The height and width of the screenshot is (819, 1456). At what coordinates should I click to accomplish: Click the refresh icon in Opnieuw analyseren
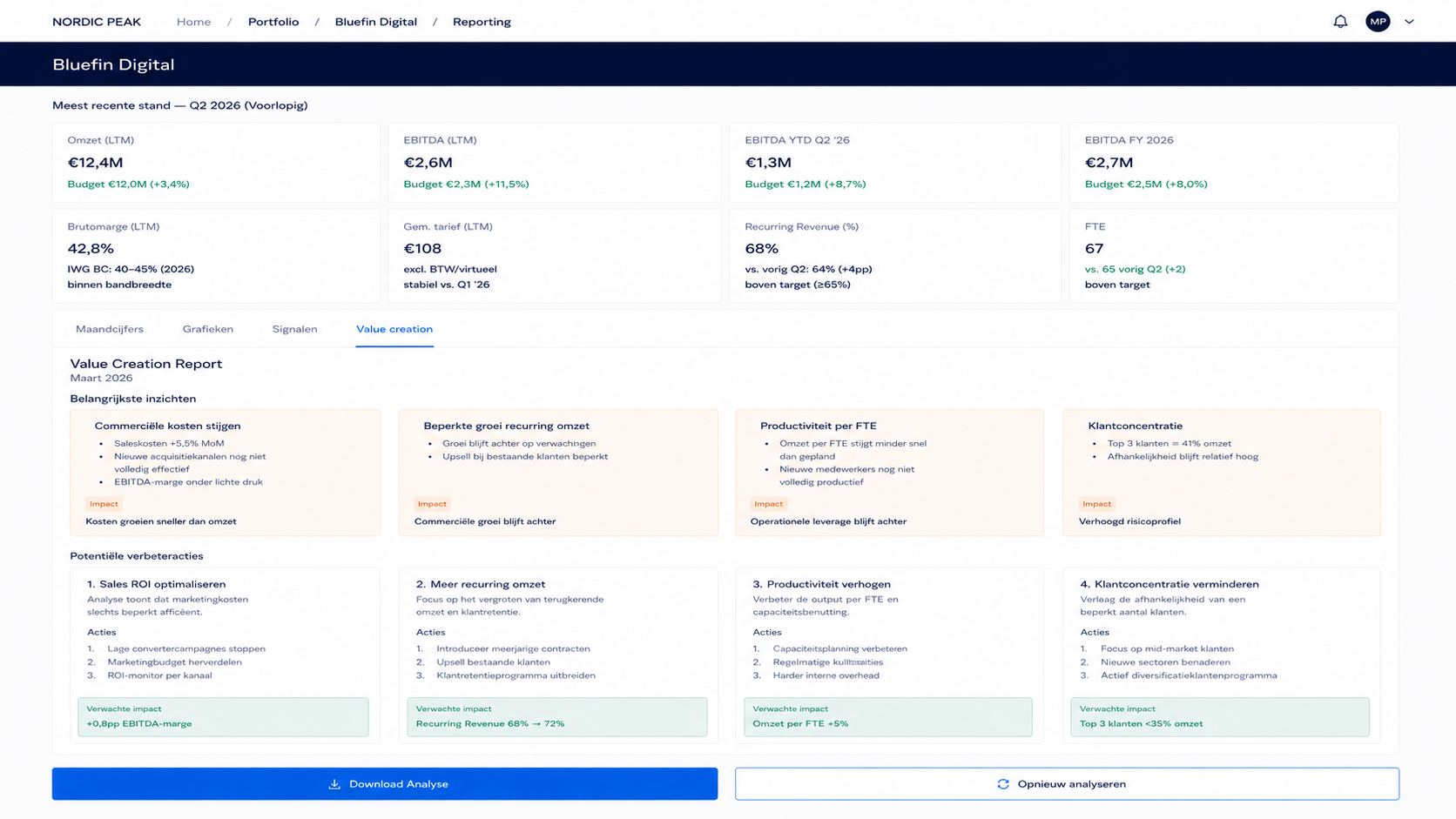pos(1003,784)
